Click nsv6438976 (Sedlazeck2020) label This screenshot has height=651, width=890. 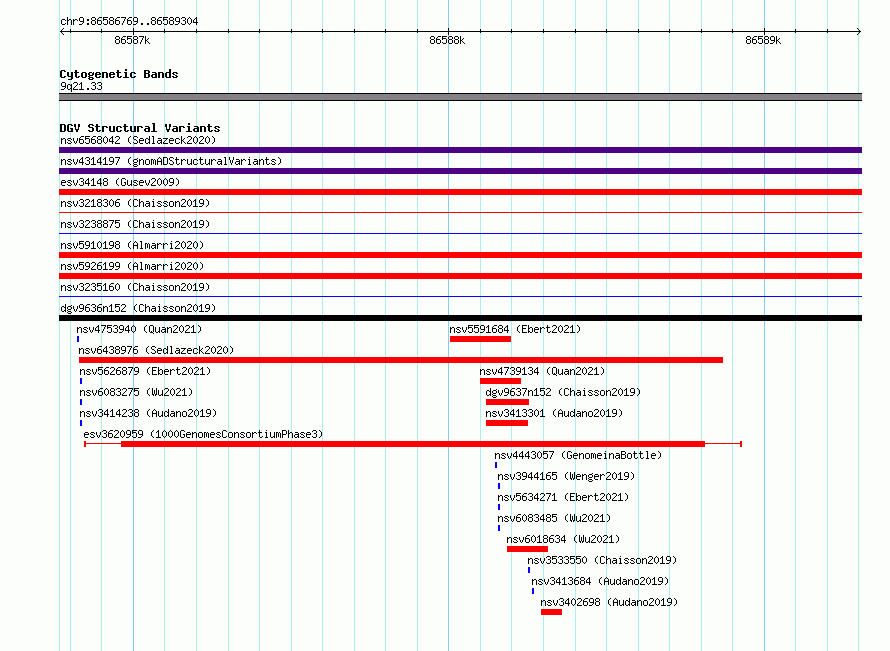coord(156,350)
